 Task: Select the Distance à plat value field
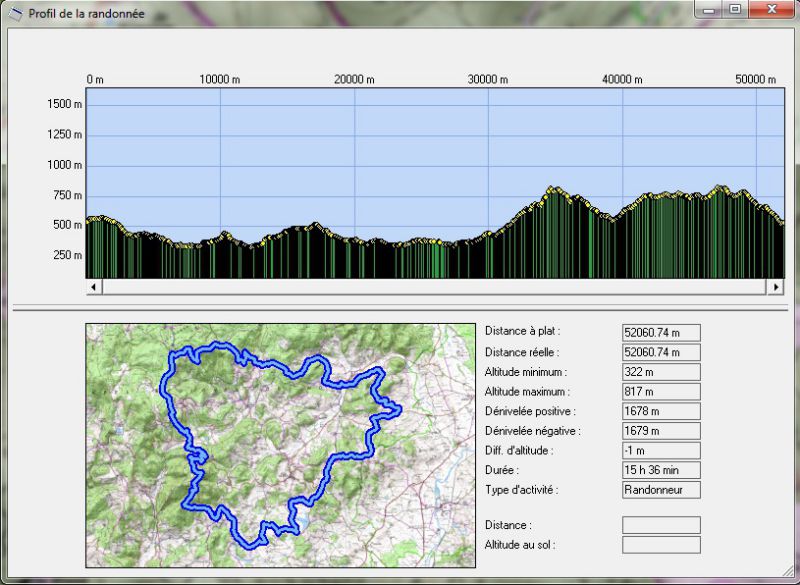(x=661, y=332)
